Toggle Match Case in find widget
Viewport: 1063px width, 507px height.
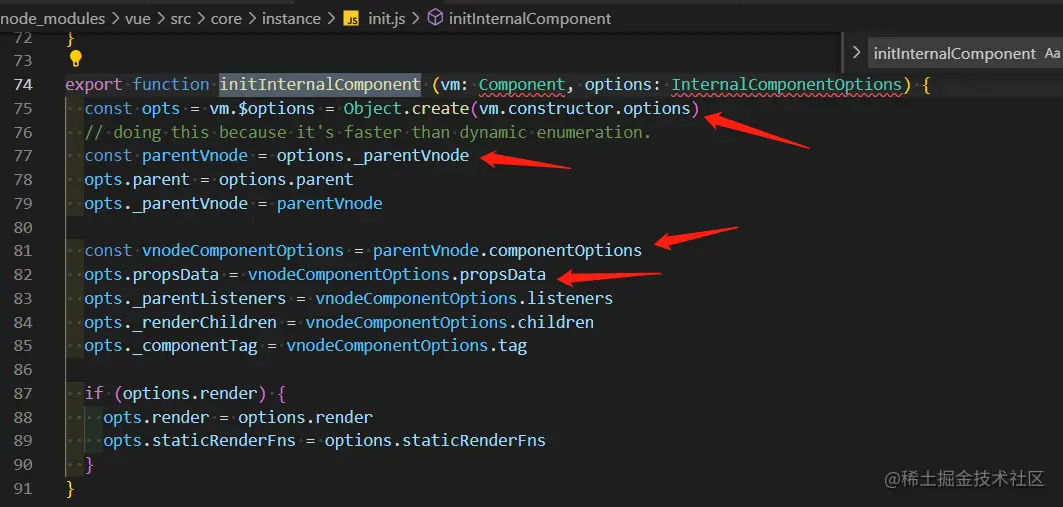1052,54
